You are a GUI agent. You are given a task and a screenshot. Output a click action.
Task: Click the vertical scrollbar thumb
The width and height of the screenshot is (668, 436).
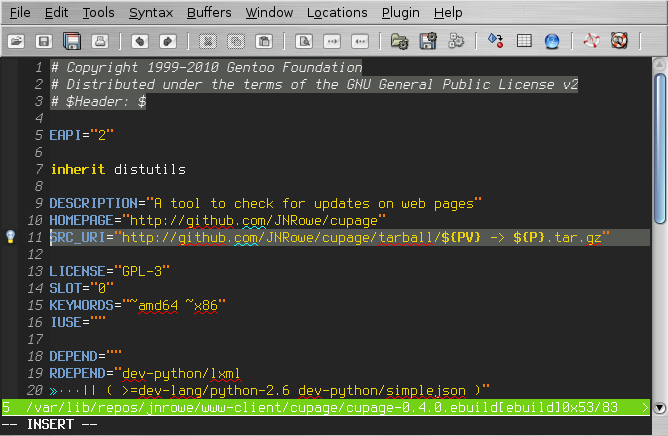coord(660,148)
